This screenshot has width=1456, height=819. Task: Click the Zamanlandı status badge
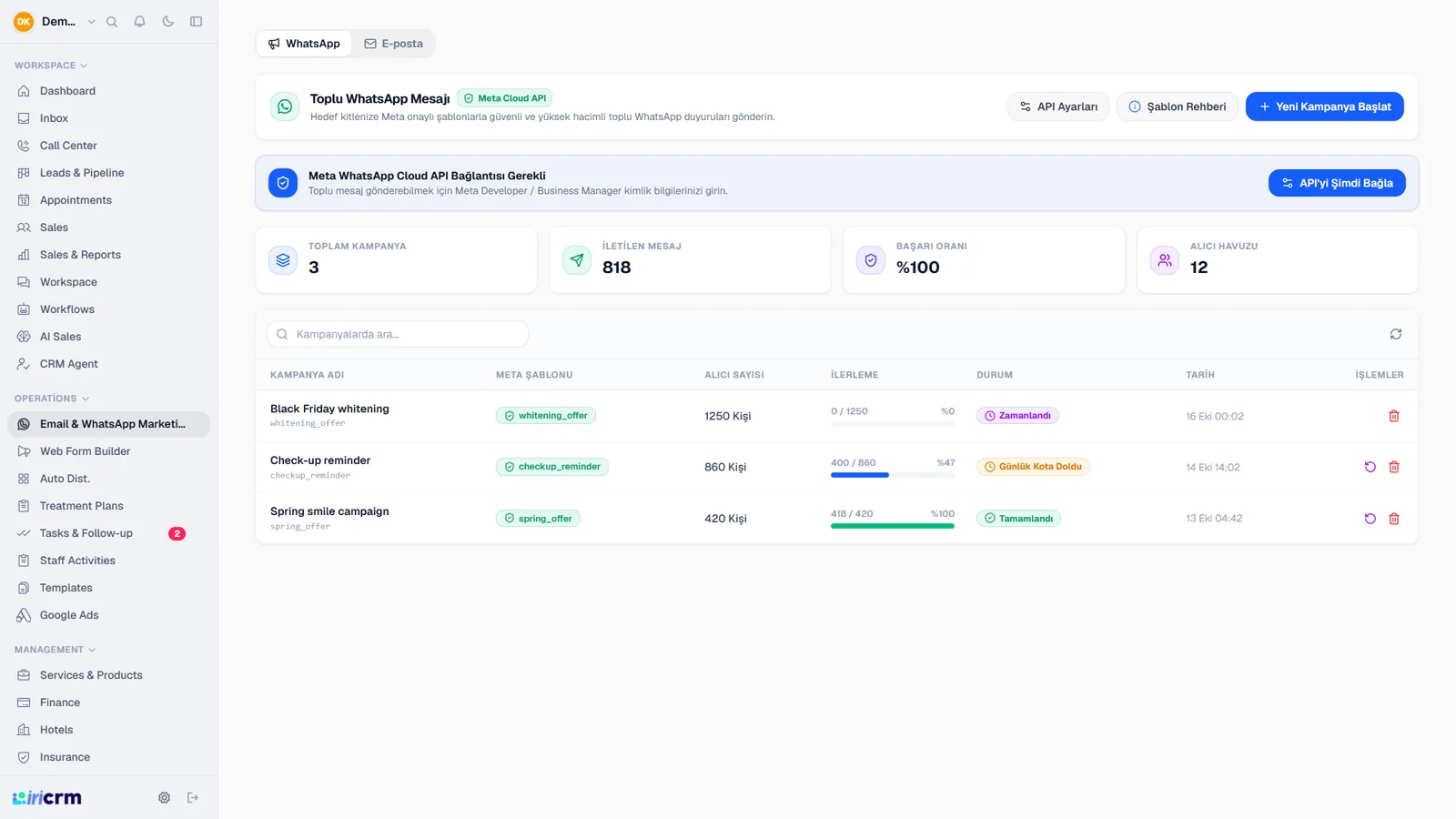click(x=1017, y=416)
